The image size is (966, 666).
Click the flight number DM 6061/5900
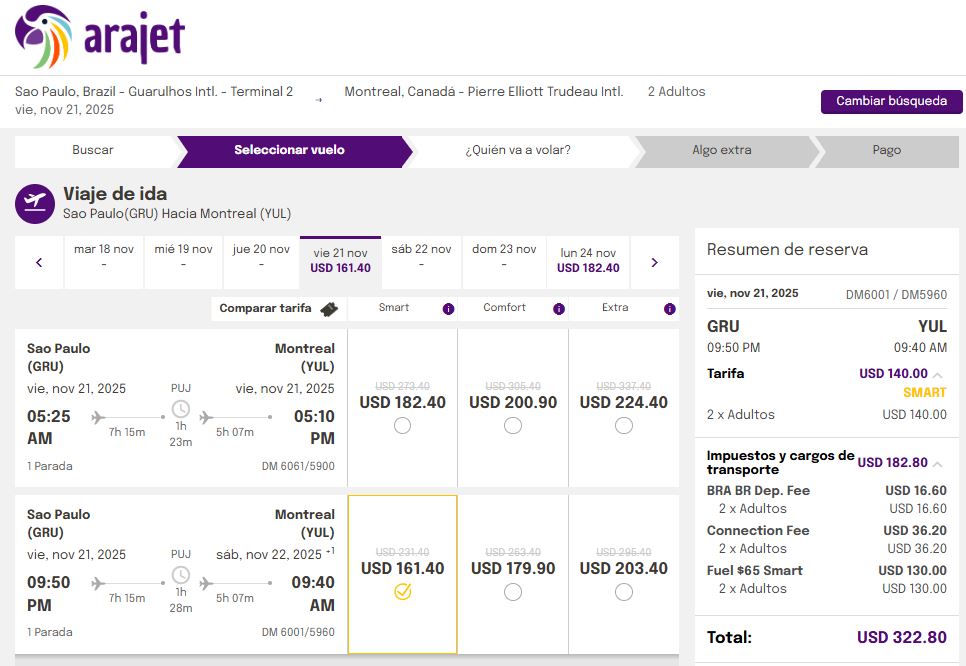coord(298,466)
